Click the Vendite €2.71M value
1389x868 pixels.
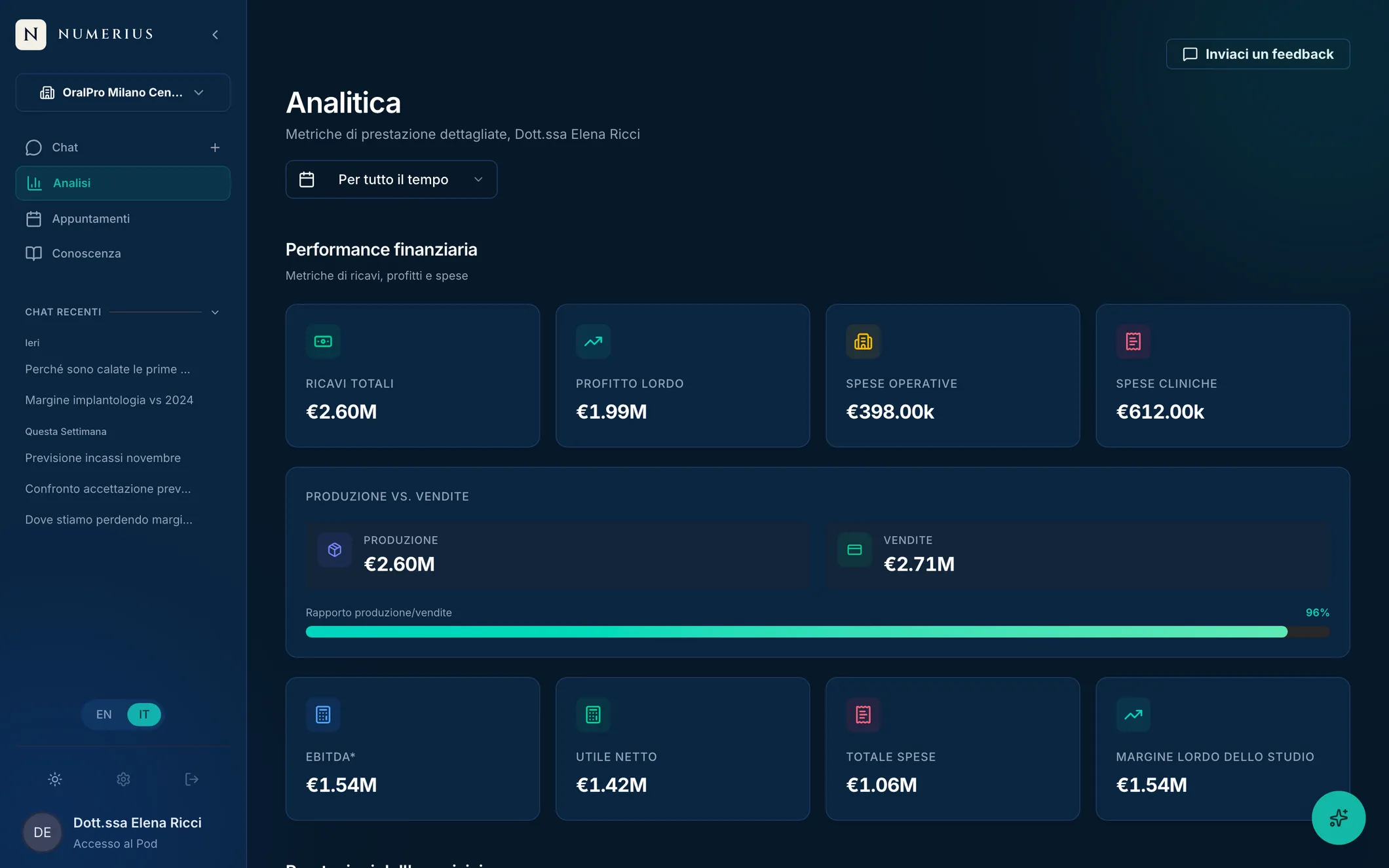[919, 564]
